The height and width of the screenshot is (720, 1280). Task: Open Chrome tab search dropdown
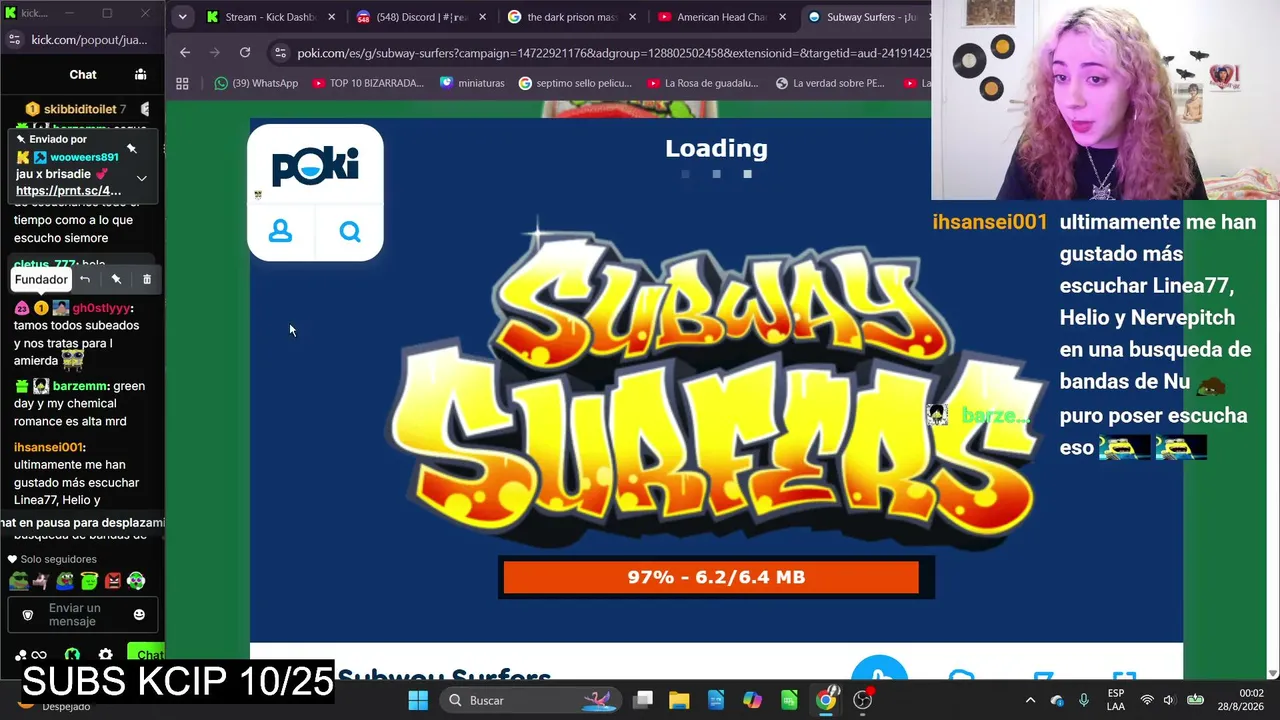coord(182,17)
